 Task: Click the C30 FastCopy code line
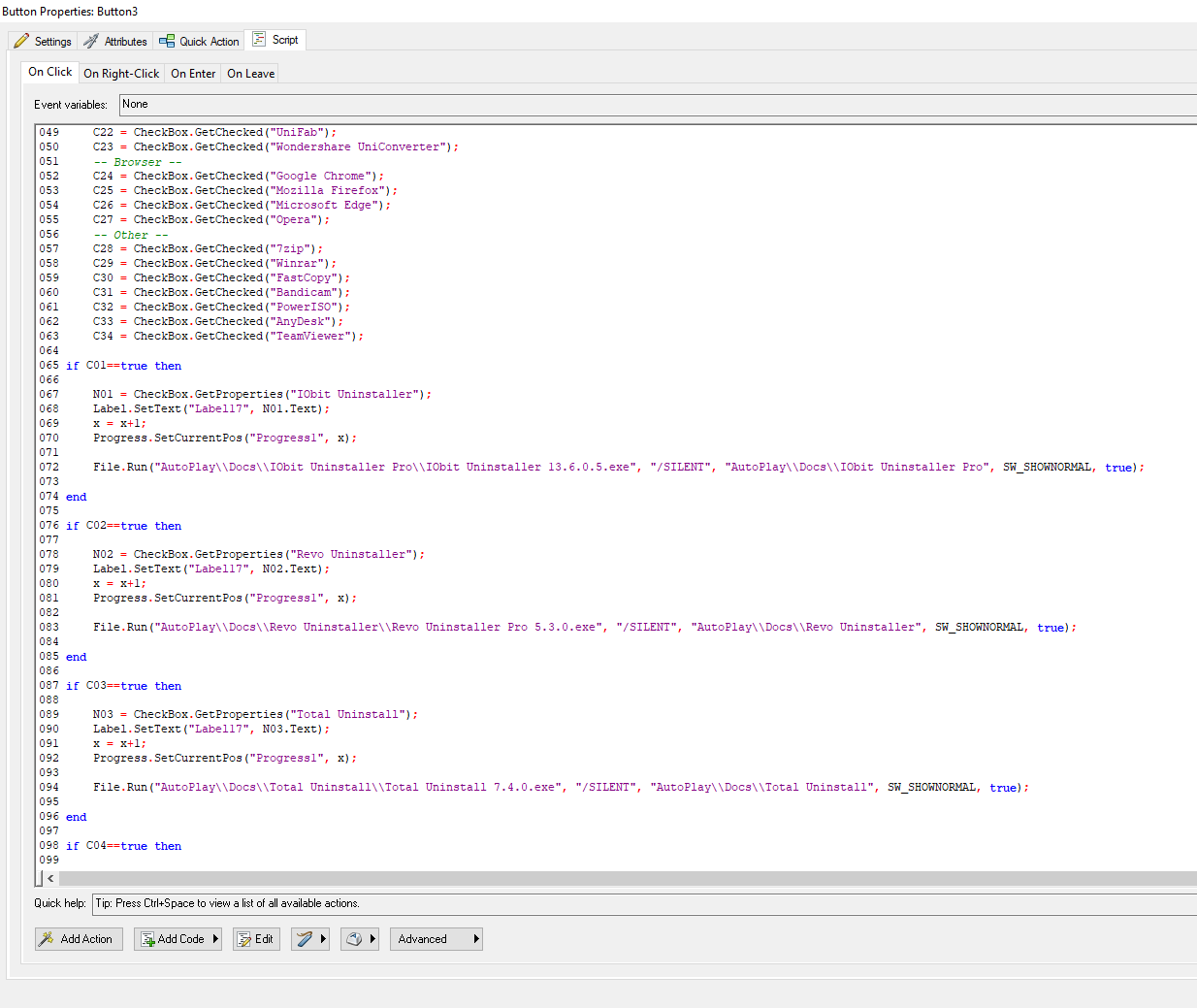[x=221, y=278]
